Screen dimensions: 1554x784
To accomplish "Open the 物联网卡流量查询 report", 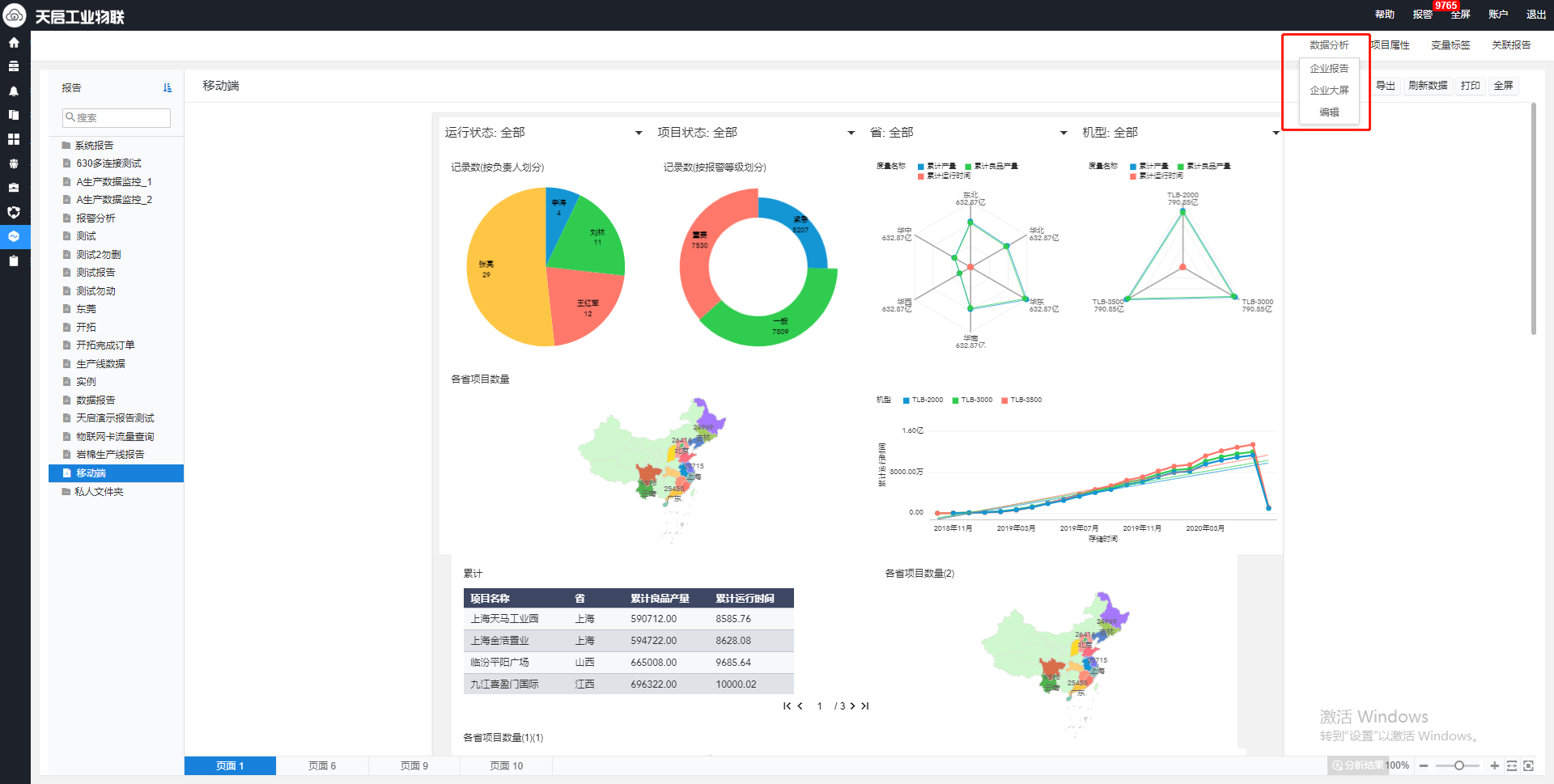I will point(115,437).
